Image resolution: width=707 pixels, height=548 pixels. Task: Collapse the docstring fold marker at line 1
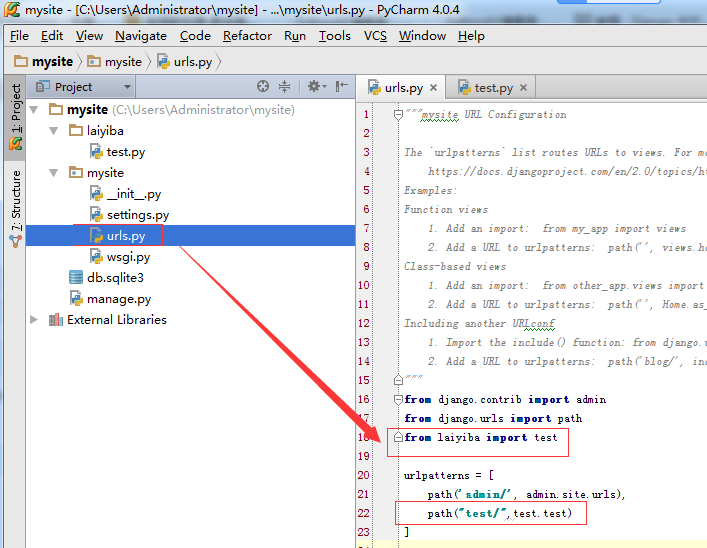(397, 115)
